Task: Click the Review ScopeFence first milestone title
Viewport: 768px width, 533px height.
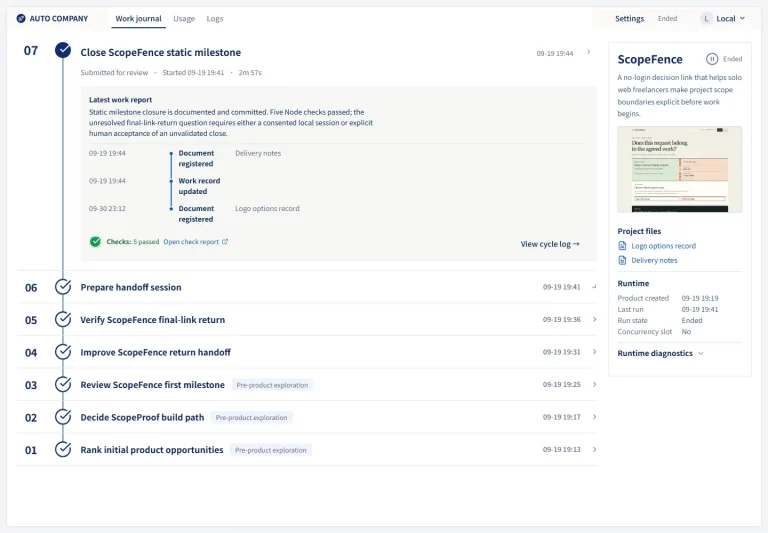Action: pos(152,385)
